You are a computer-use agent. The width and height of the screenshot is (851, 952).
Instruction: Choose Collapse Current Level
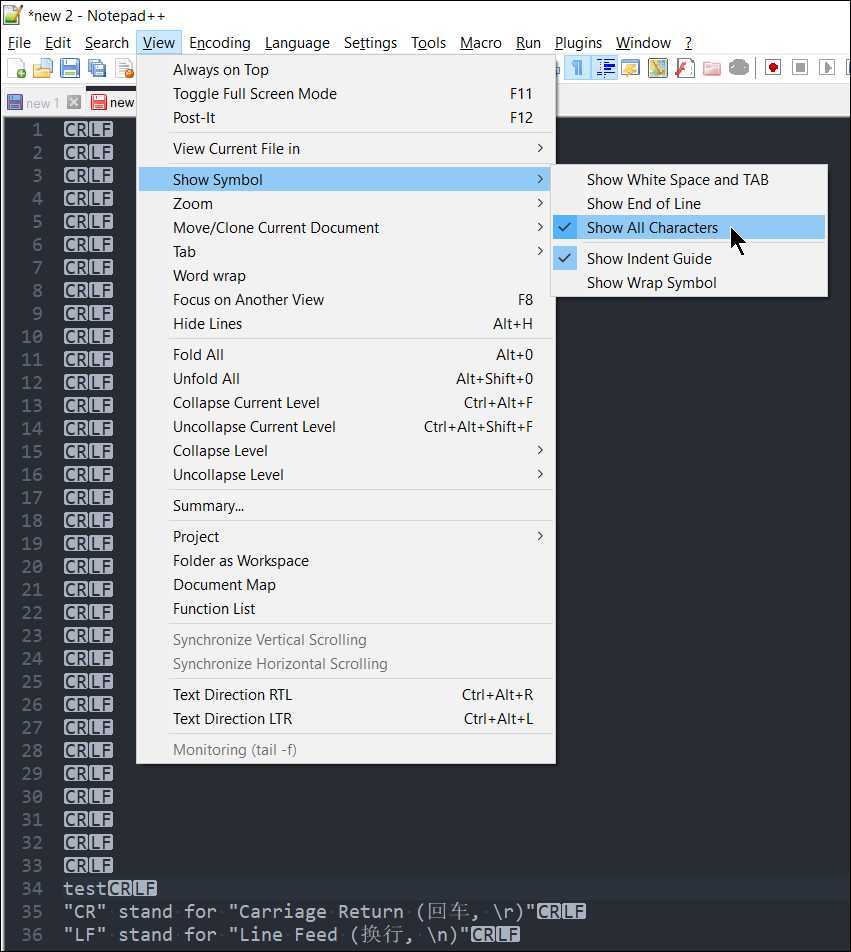tap(346, 403)
